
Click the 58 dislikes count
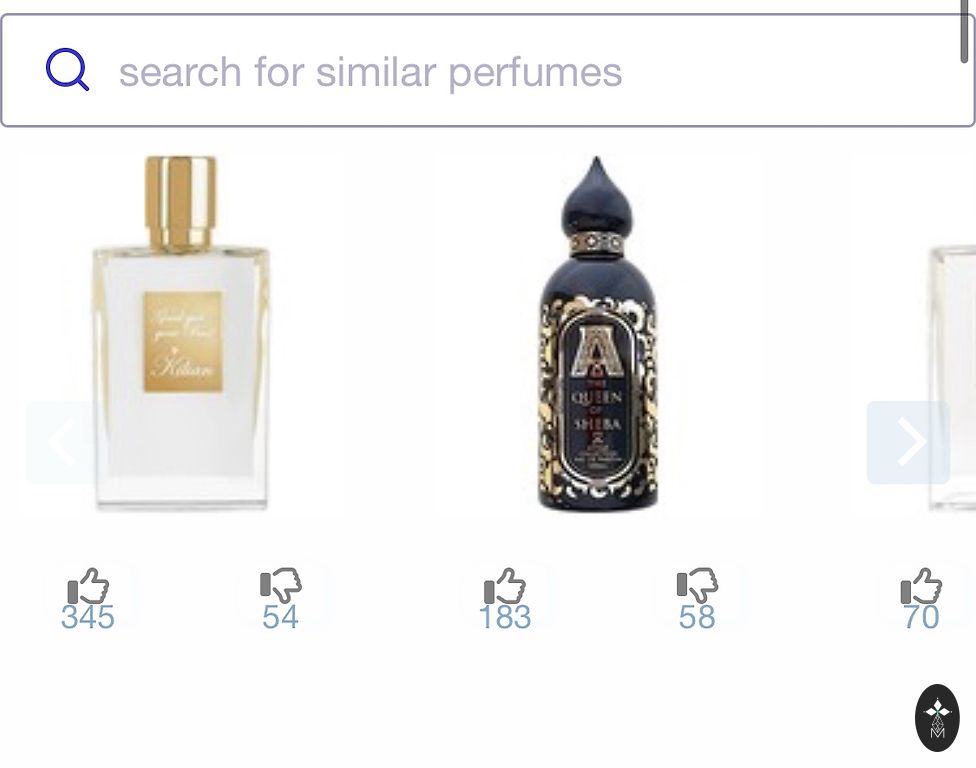pyautogui.click(x=697, y=617)
